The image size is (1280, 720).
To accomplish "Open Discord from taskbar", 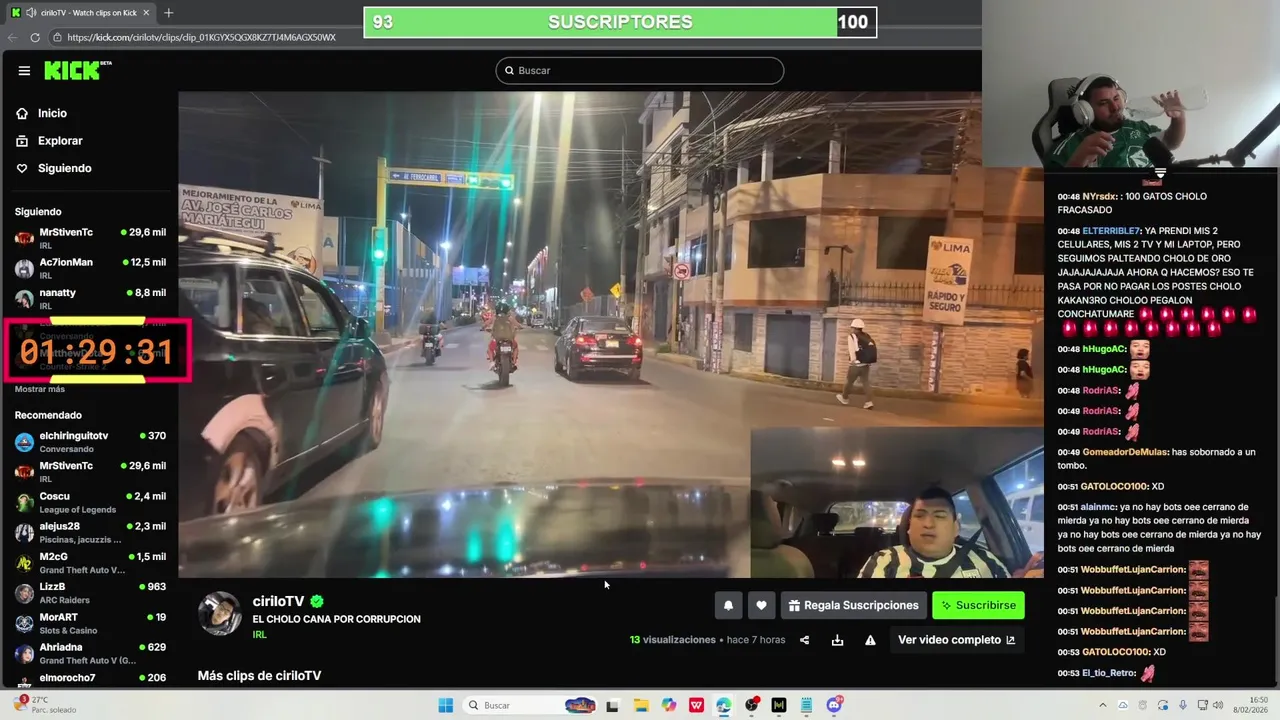I will coord(835,705).
